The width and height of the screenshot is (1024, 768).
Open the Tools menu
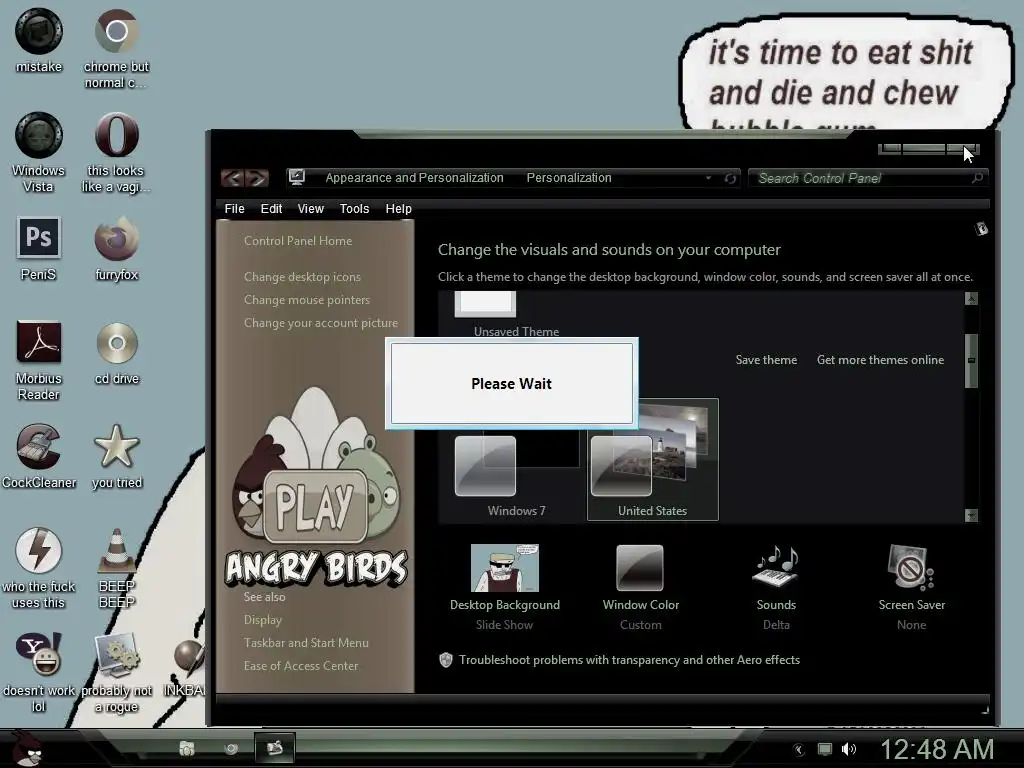point(354,208)
